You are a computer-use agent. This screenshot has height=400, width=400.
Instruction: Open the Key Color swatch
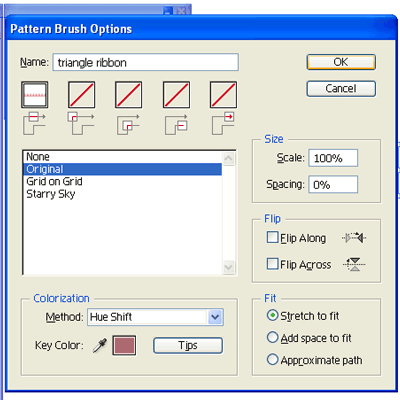(124, 345)
